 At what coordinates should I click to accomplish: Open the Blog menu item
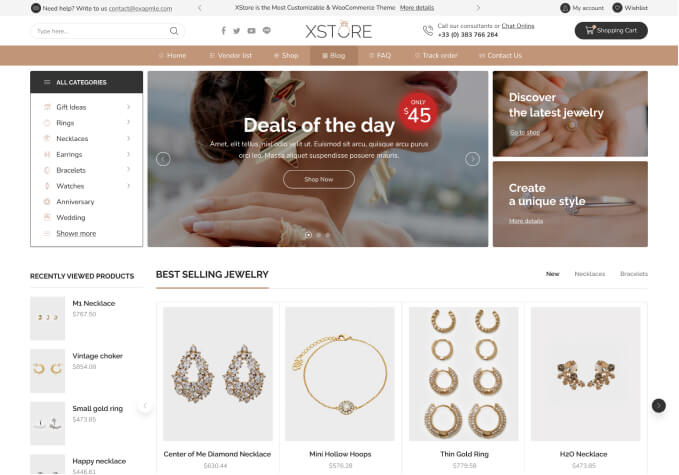[334, 55]
